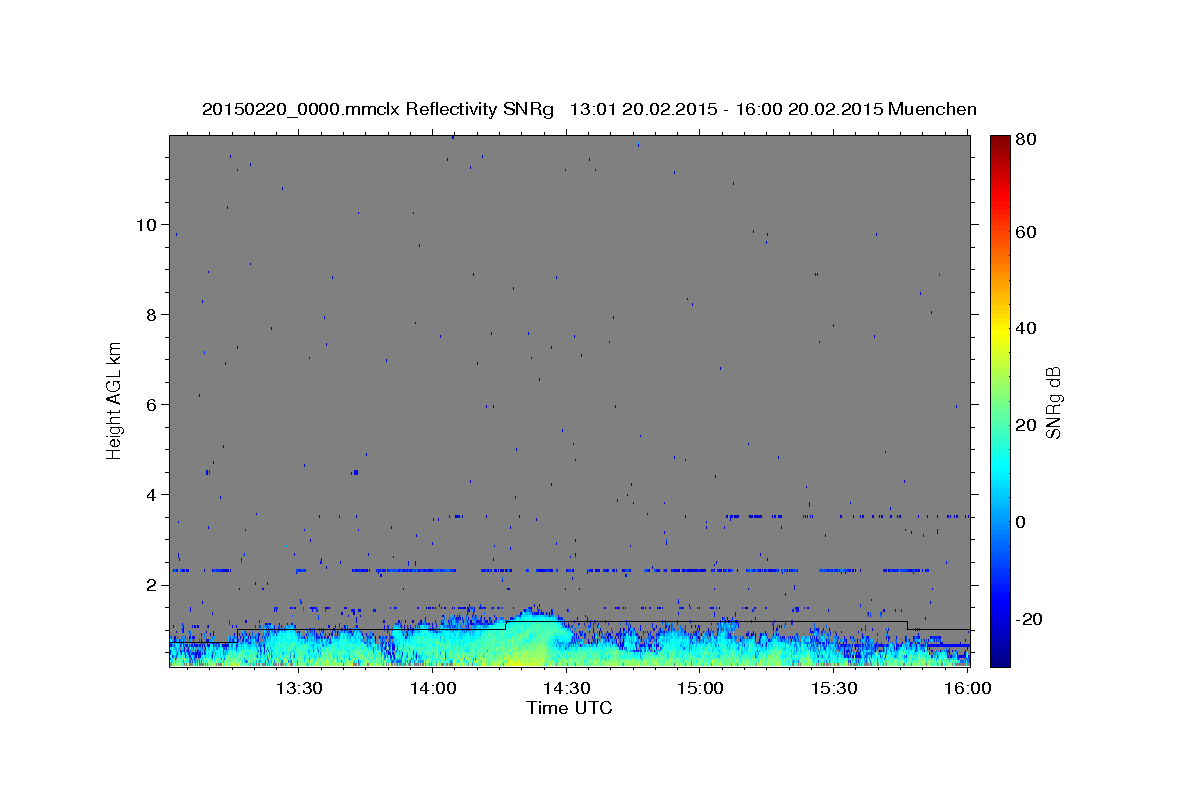Image resolution: width=1200 pixels, height=800 pixels.
Task: Click the plot title text '20150220_0000.mmclx Reflectivity SNRg'
Action: coord(378,109)
